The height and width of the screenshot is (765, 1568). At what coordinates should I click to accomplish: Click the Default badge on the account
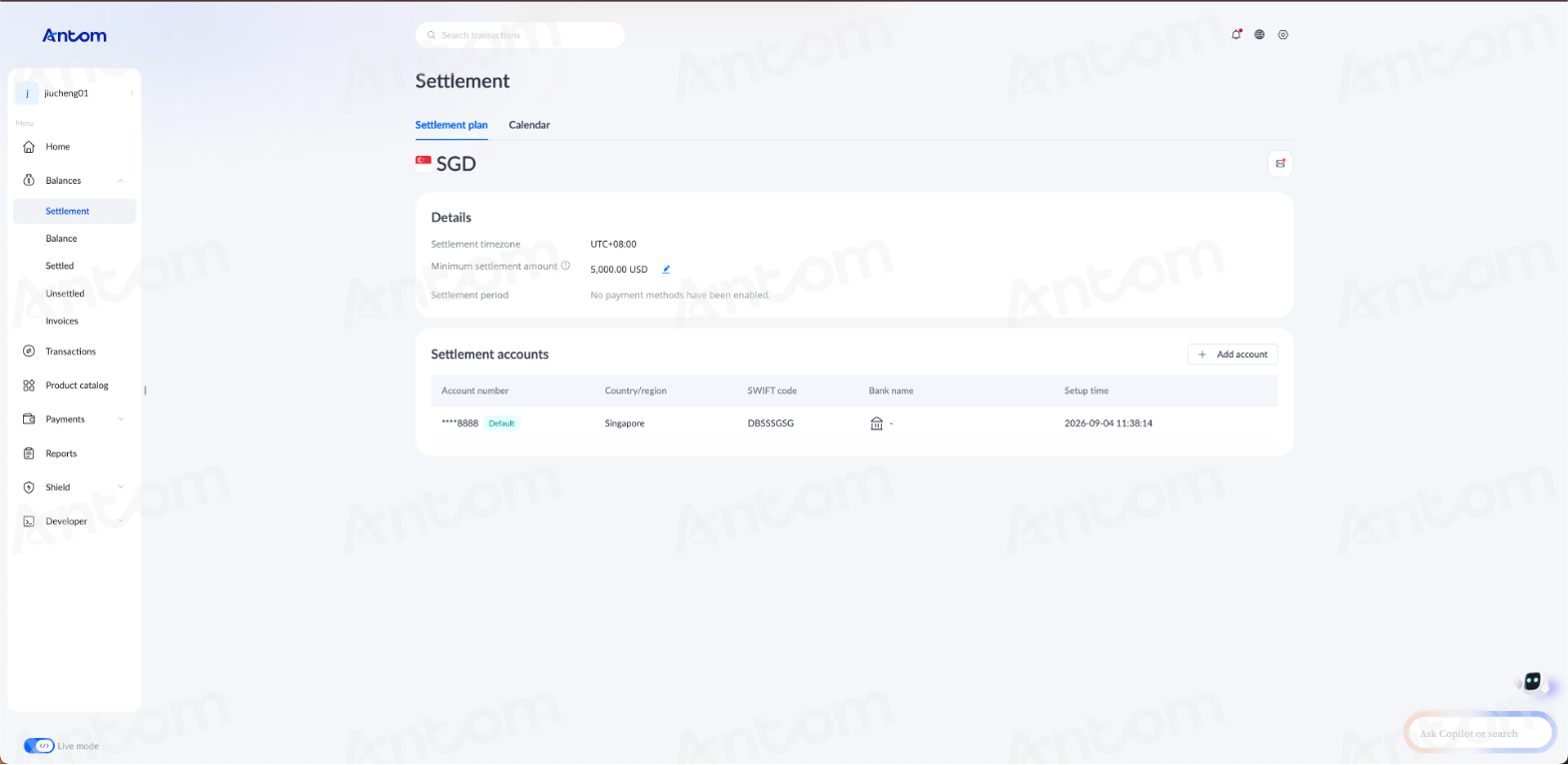[x=501, y=423]
